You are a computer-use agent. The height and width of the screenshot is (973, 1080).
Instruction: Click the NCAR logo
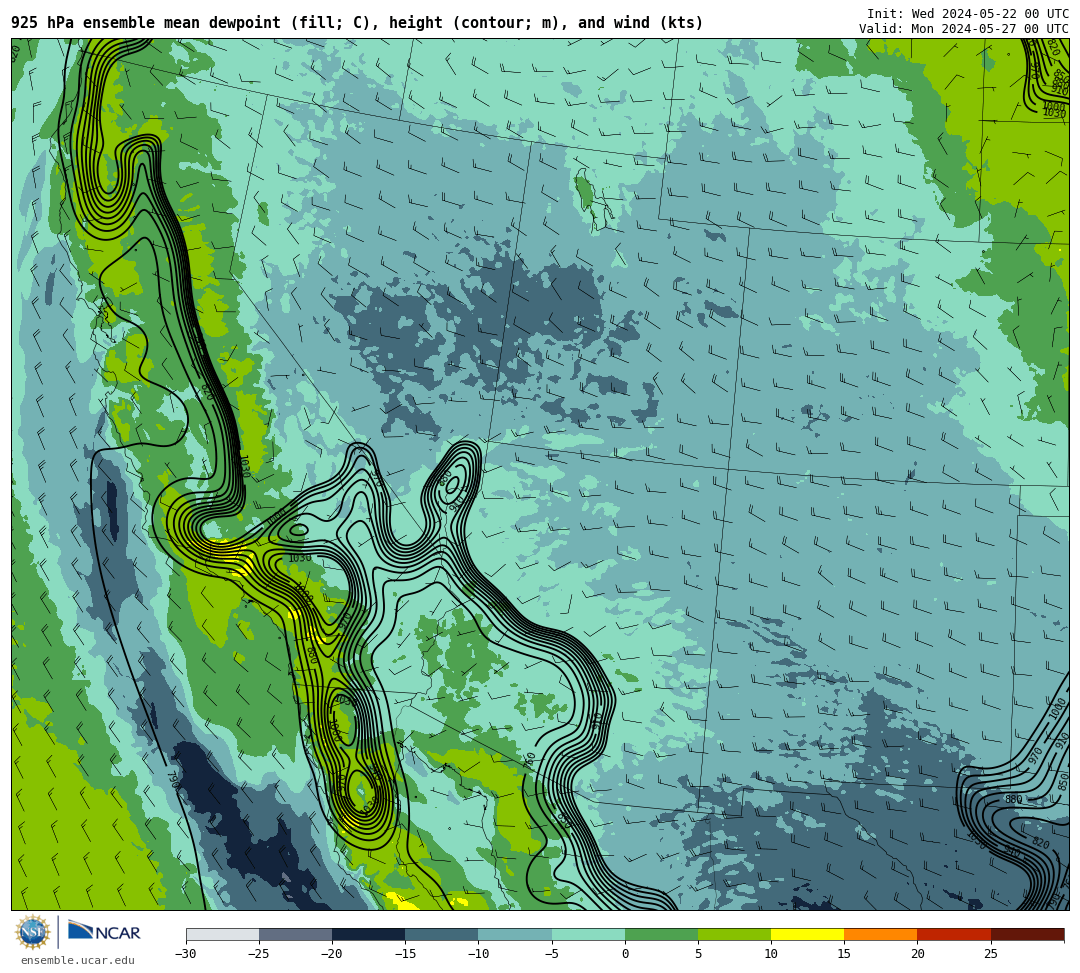coord(104,931)
